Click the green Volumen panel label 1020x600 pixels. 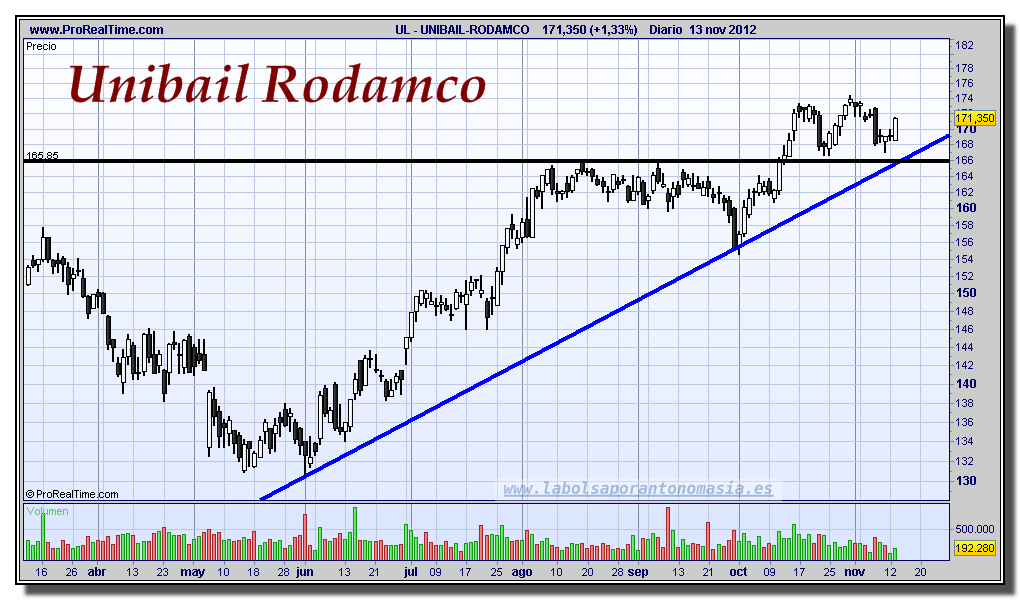point(47,511)
